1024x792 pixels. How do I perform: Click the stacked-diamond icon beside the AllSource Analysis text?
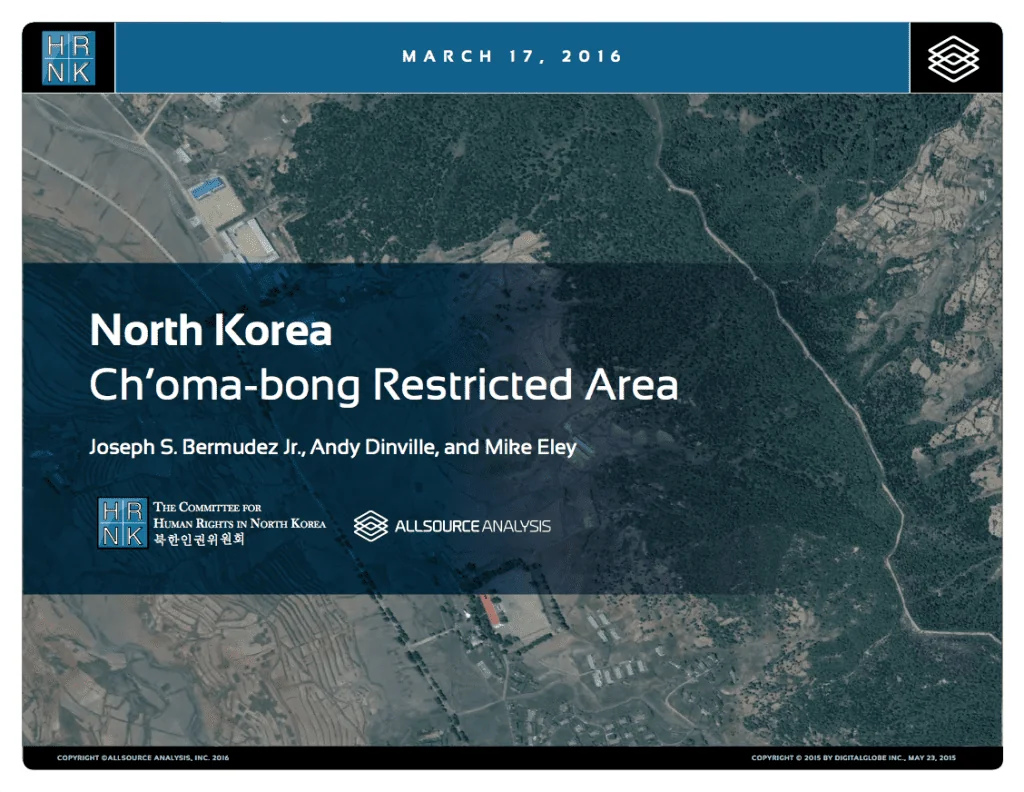coord(371,525)
